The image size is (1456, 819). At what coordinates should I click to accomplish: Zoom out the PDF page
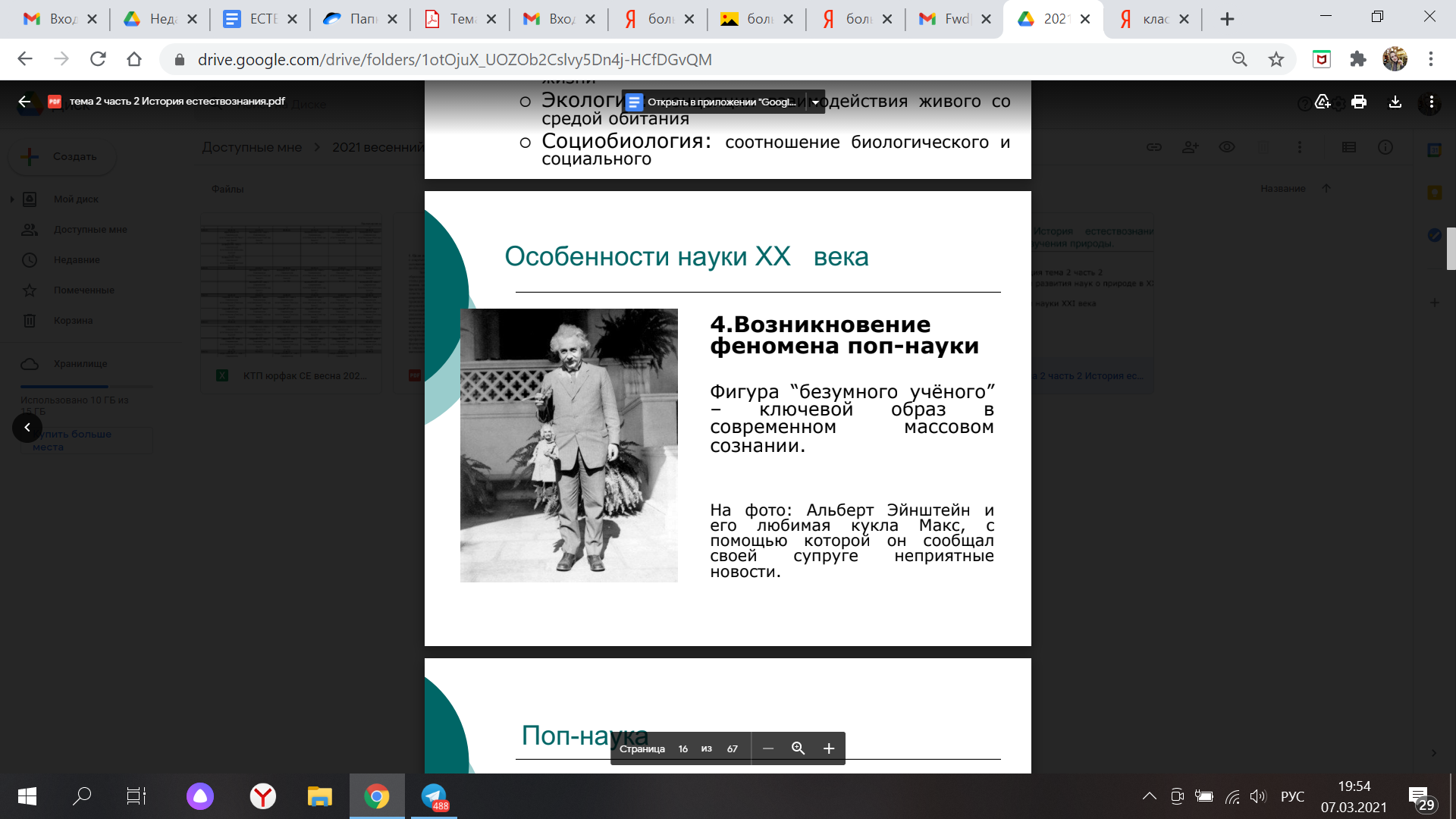(x=768, y=748)
